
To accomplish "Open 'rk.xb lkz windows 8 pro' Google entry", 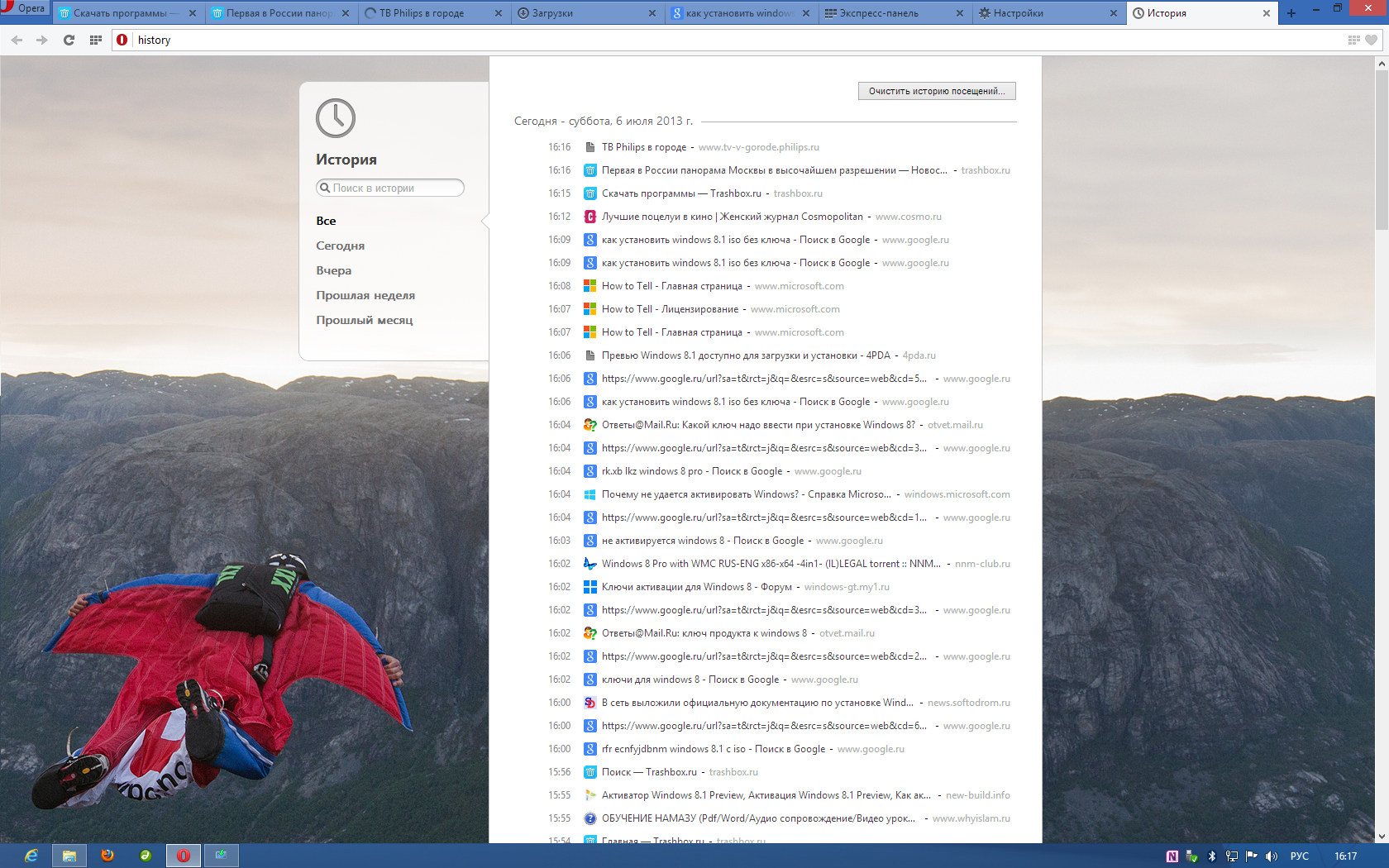I will (x=692, y=471).
